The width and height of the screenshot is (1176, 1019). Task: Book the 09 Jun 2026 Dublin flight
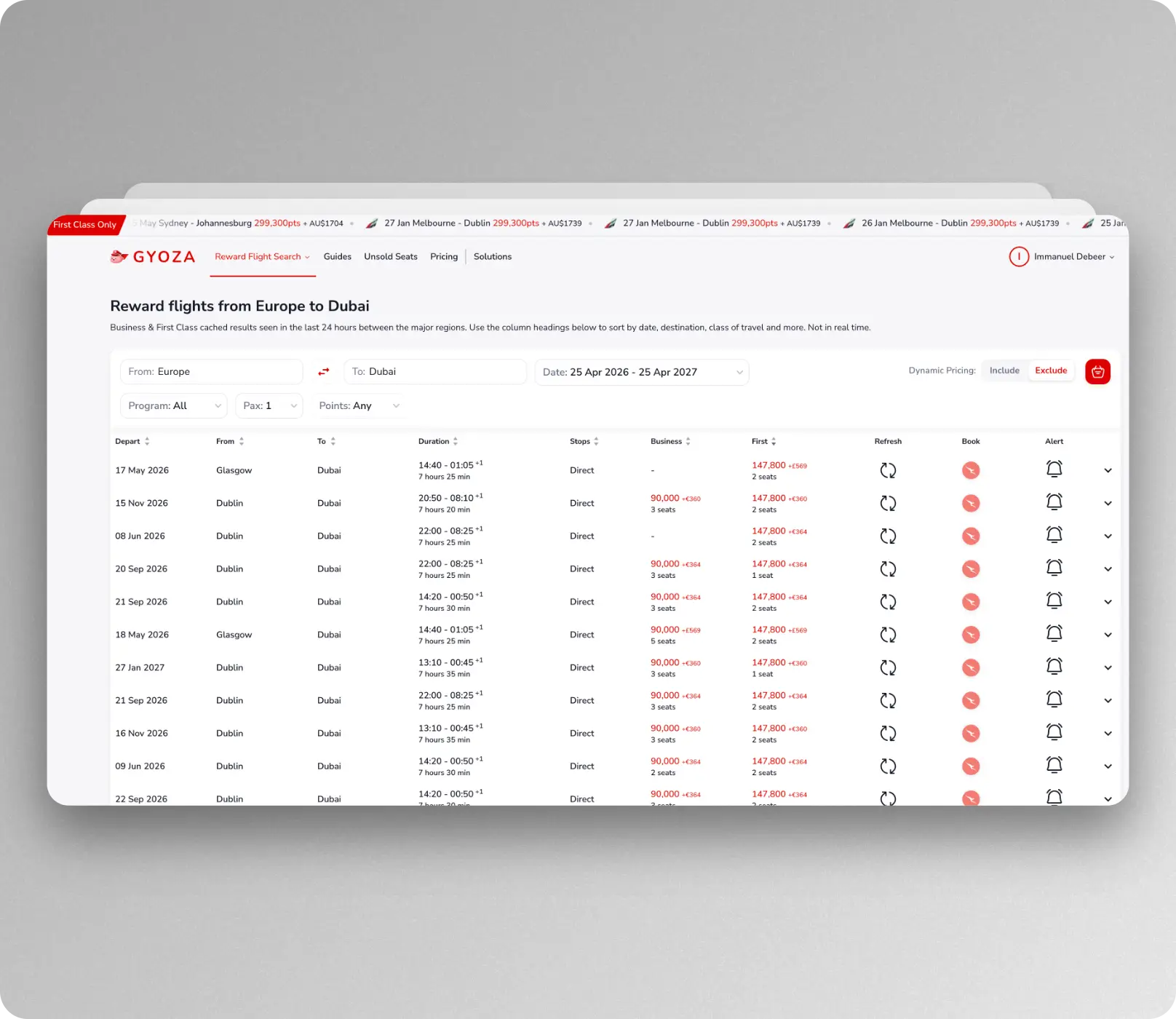pyautogui.click(x=971, y=766)
